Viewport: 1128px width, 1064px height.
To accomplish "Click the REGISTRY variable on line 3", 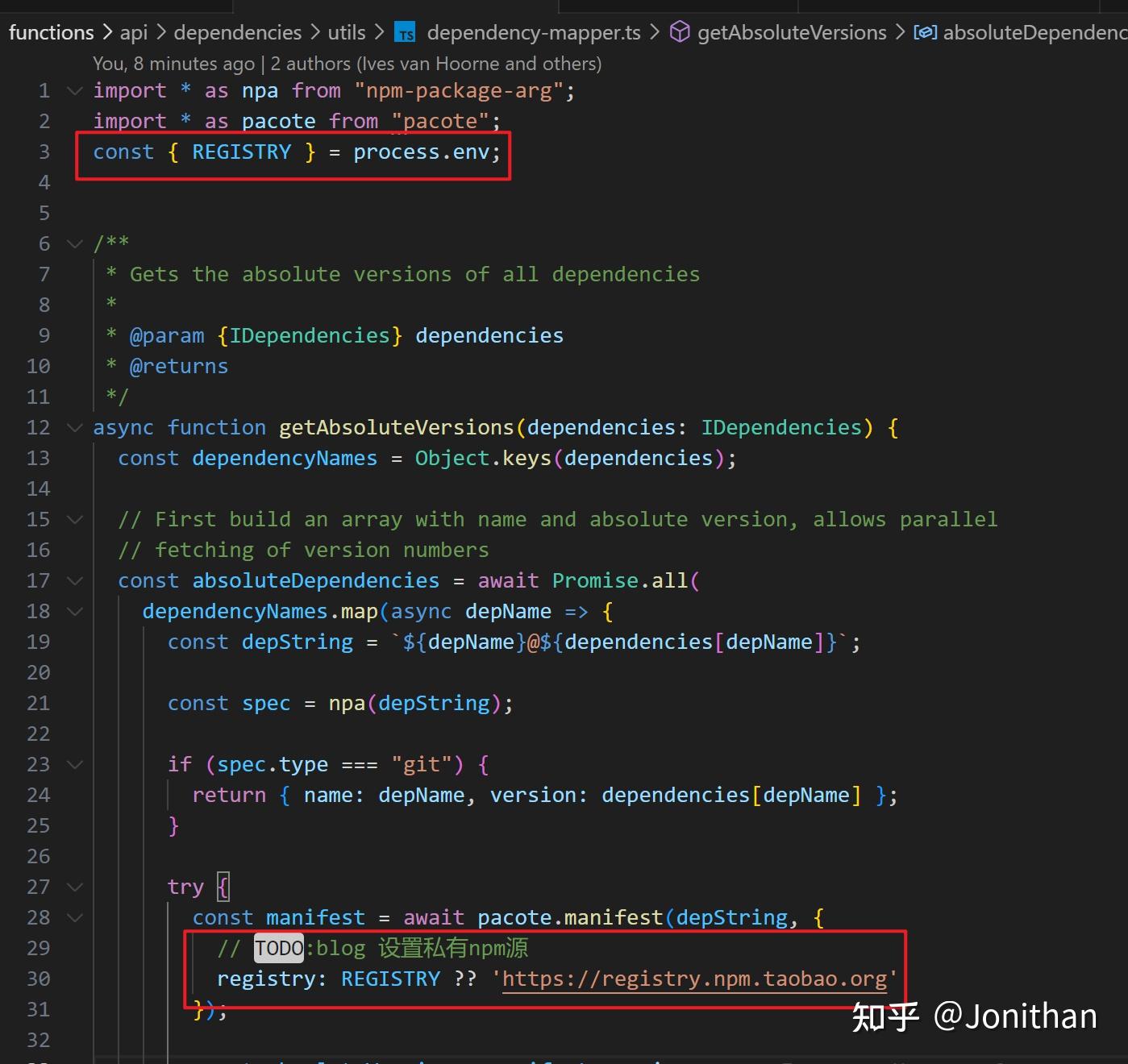I will [x=241, y=152].
